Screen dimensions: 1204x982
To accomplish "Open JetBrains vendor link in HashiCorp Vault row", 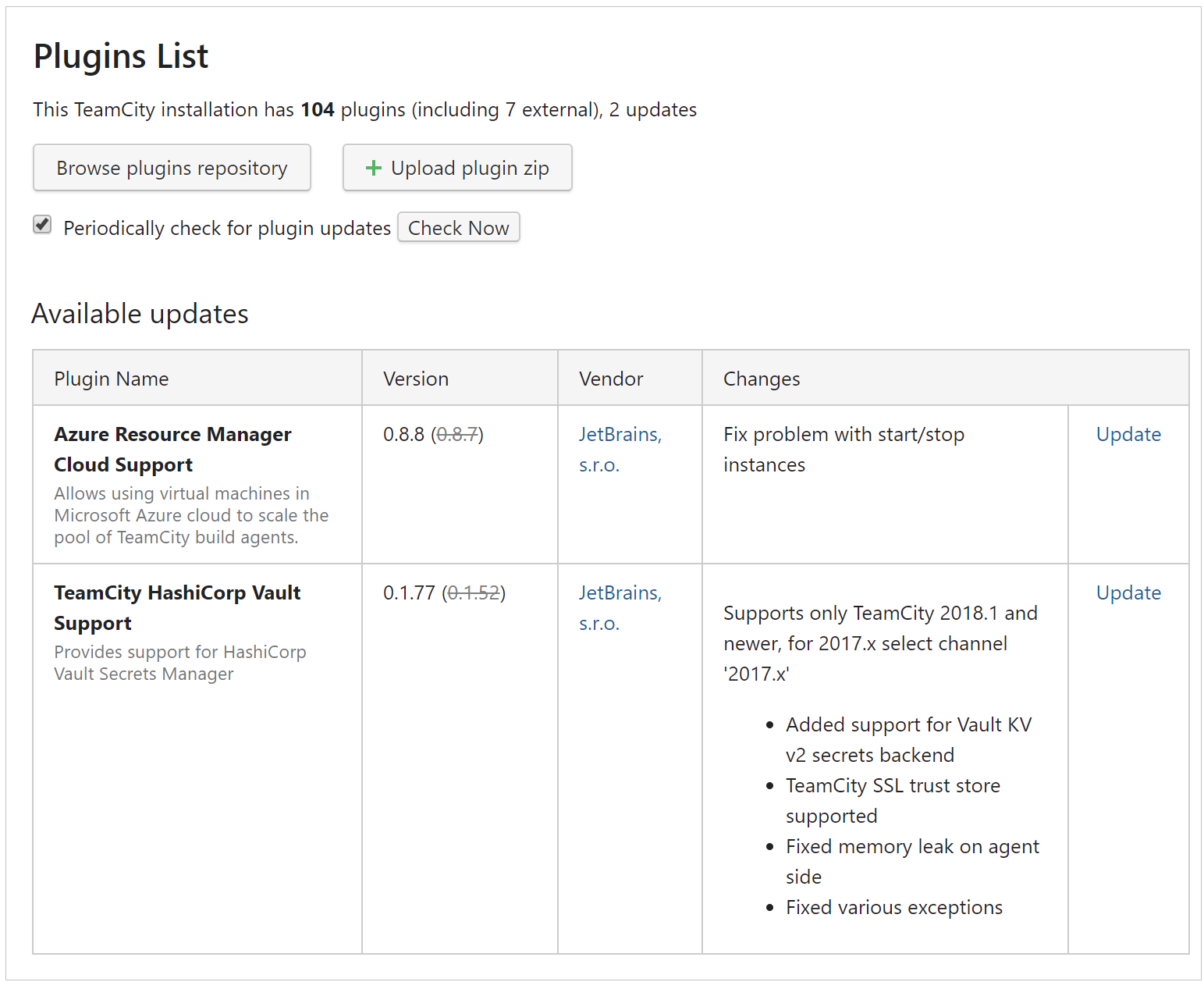I will point(620,608).
